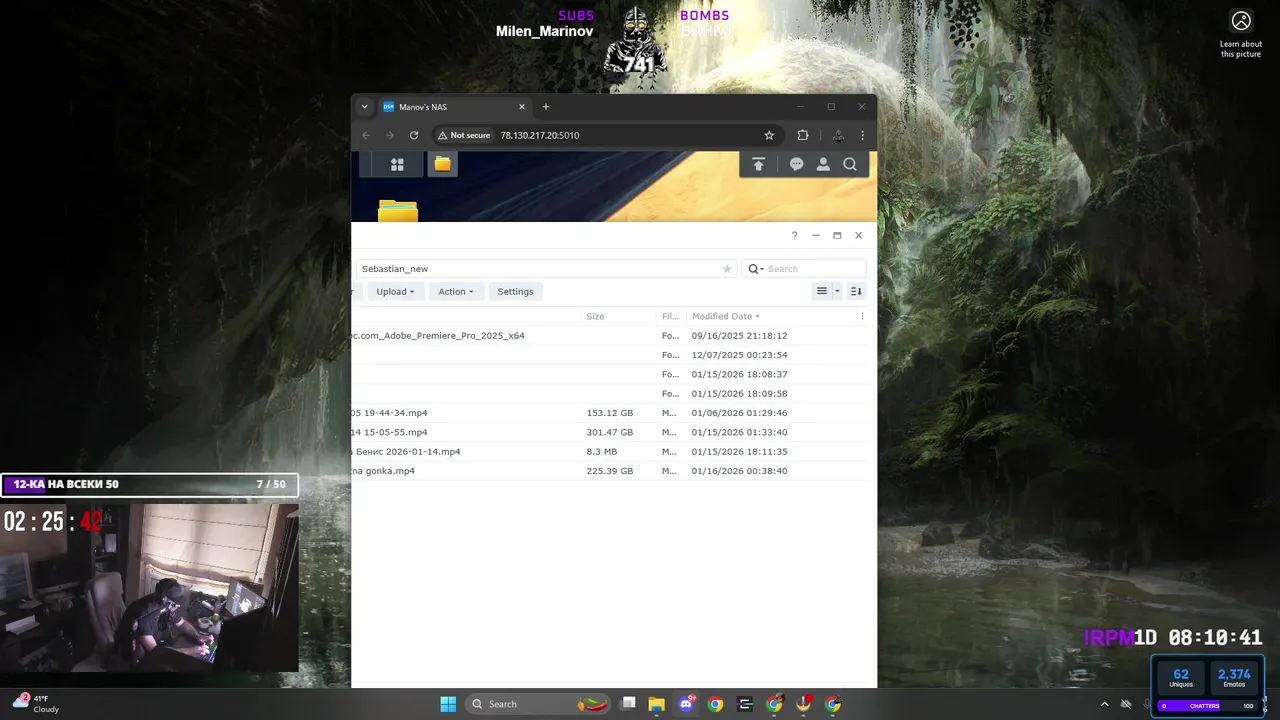Open File Station help question mark
Image resolution: width=1280 pixels, height=720 pixels.
[794, 236]
